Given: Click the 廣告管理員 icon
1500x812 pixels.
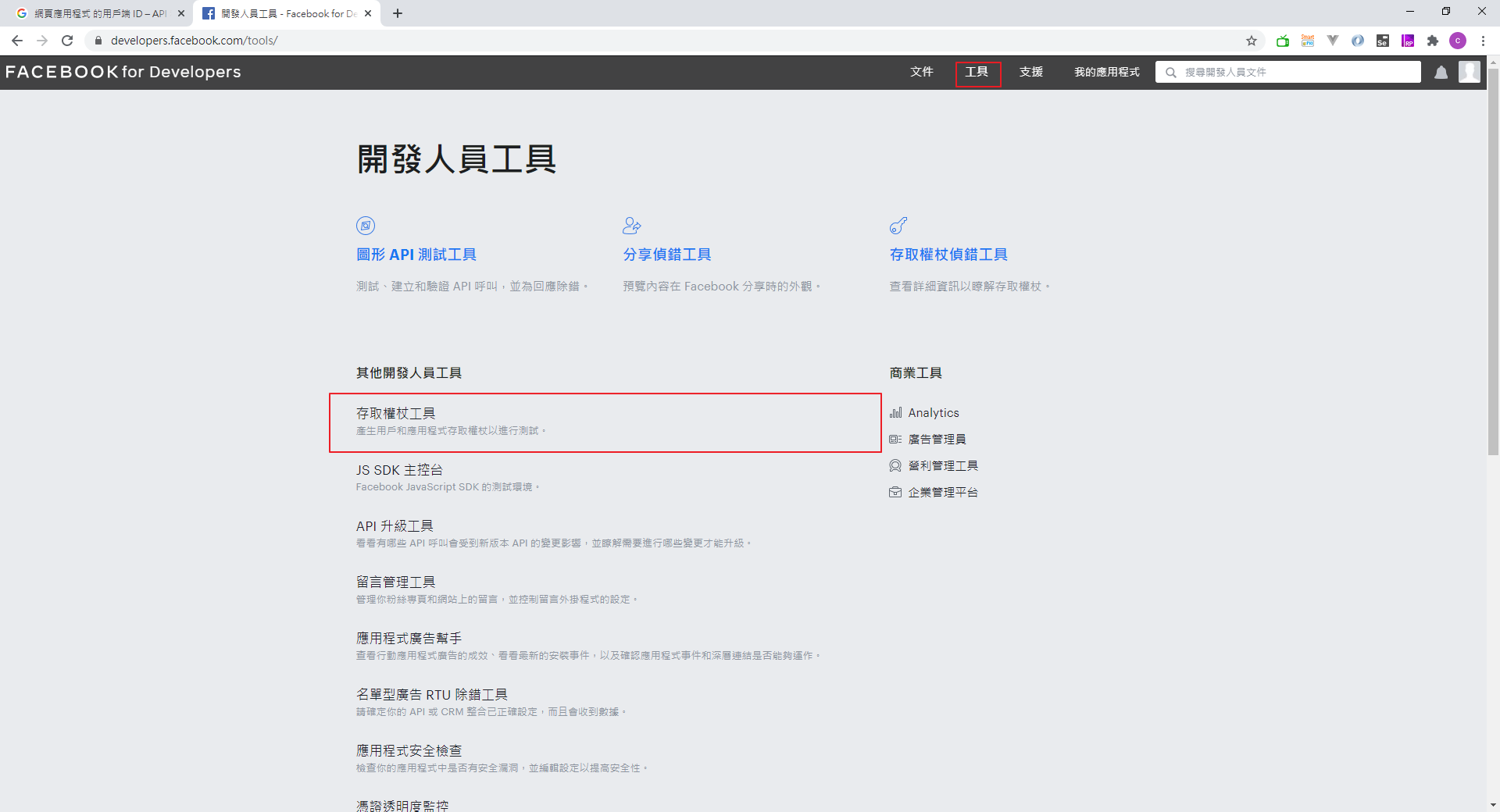Looking at the screenshot, I should click(895, 440).
